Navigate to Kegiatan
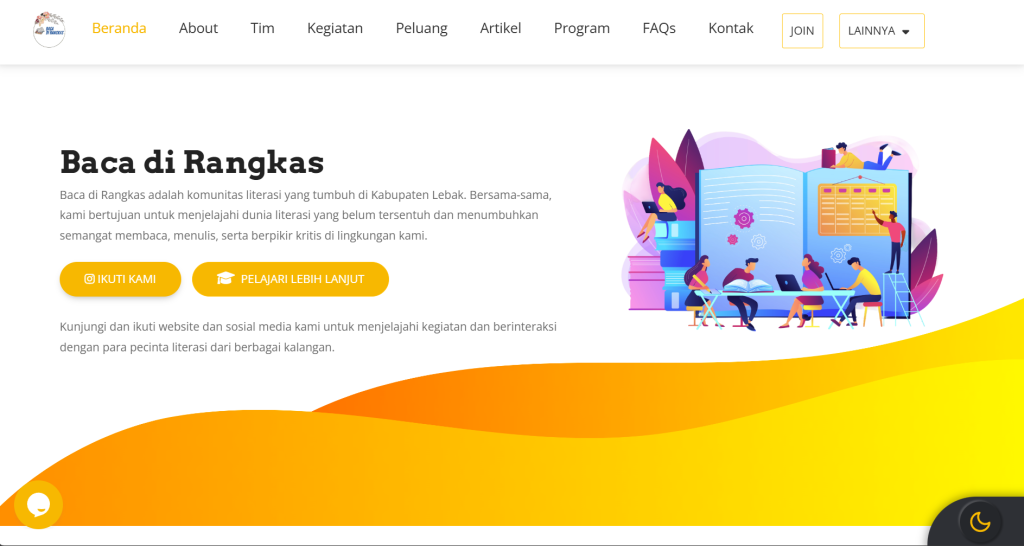The height and width of the screenshot is (546, 1024). (x=335, y=29)
